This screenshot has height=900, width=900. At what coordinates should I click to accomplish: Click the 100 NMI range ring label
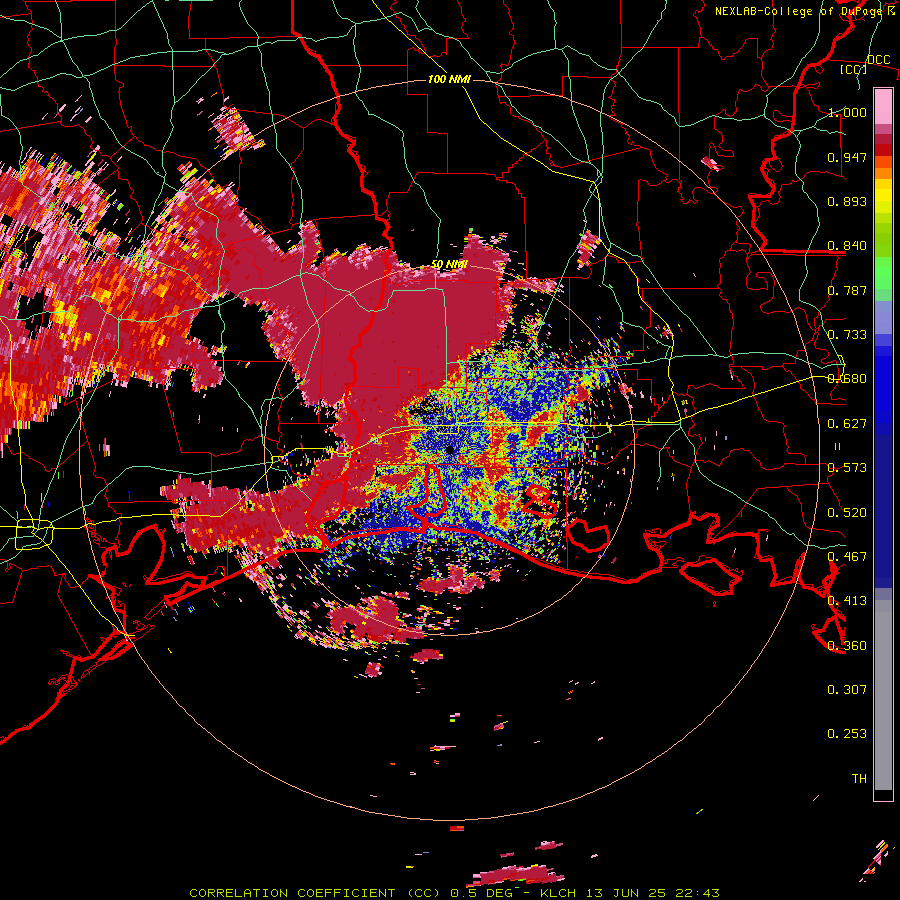tap(449, 79)
